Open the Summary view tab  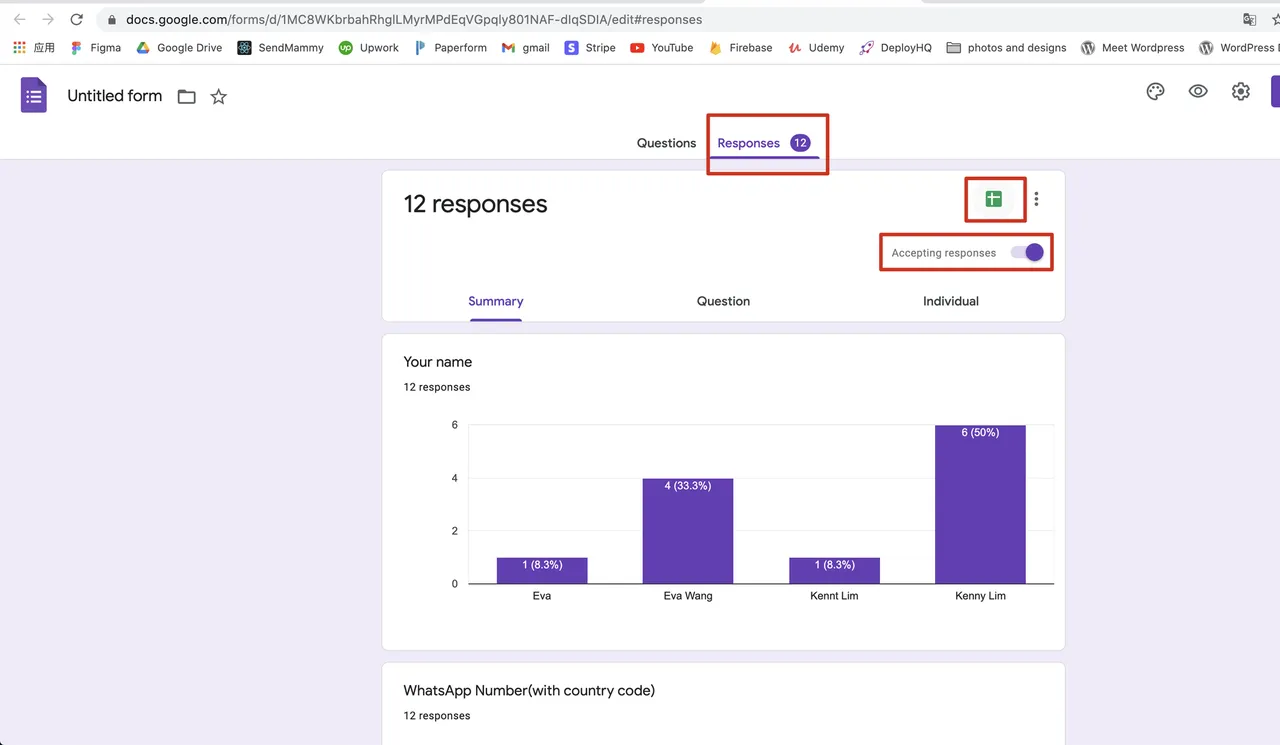point(496,301)
